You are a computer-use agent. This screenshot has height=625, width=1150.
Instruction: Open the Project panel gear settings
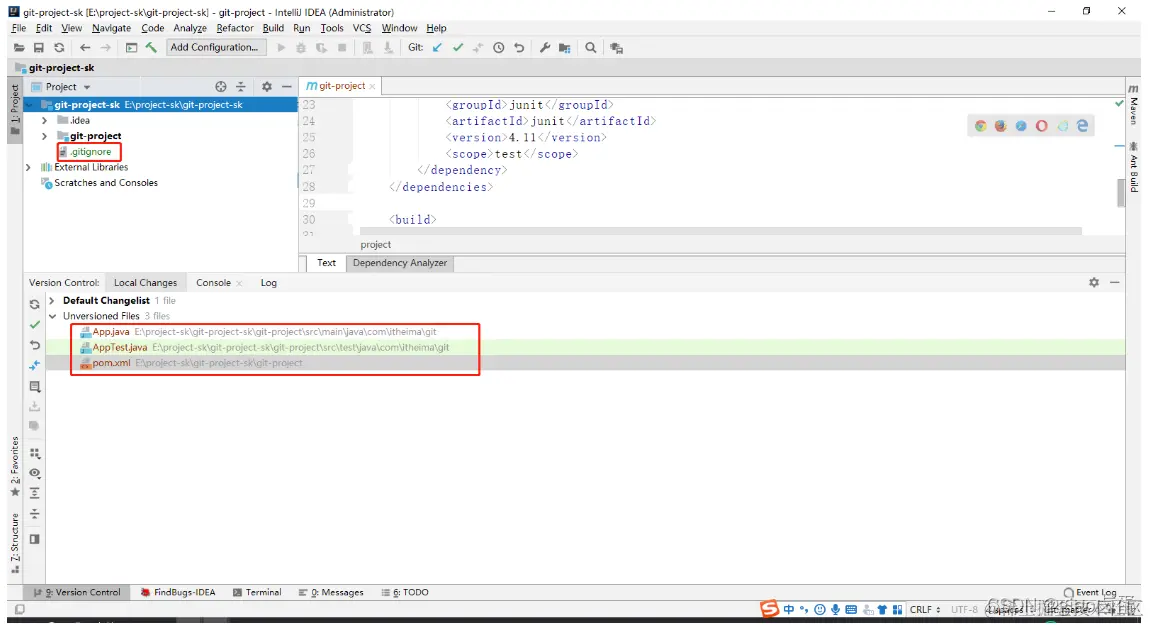coord(267,87)
